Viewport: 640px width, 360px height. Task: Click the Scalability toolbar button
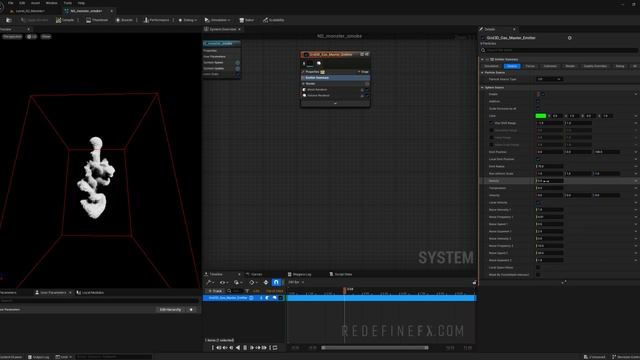pyautogui.click(x=273, y=20)
